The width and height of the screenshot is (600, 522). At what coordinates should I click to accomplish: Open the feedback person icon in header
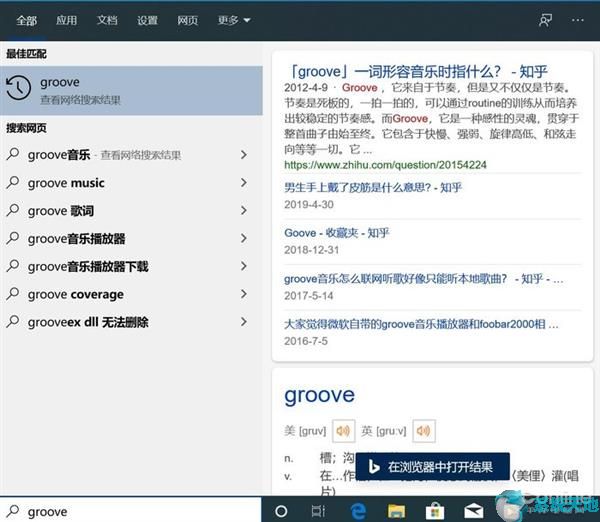(x=545, y=20)
